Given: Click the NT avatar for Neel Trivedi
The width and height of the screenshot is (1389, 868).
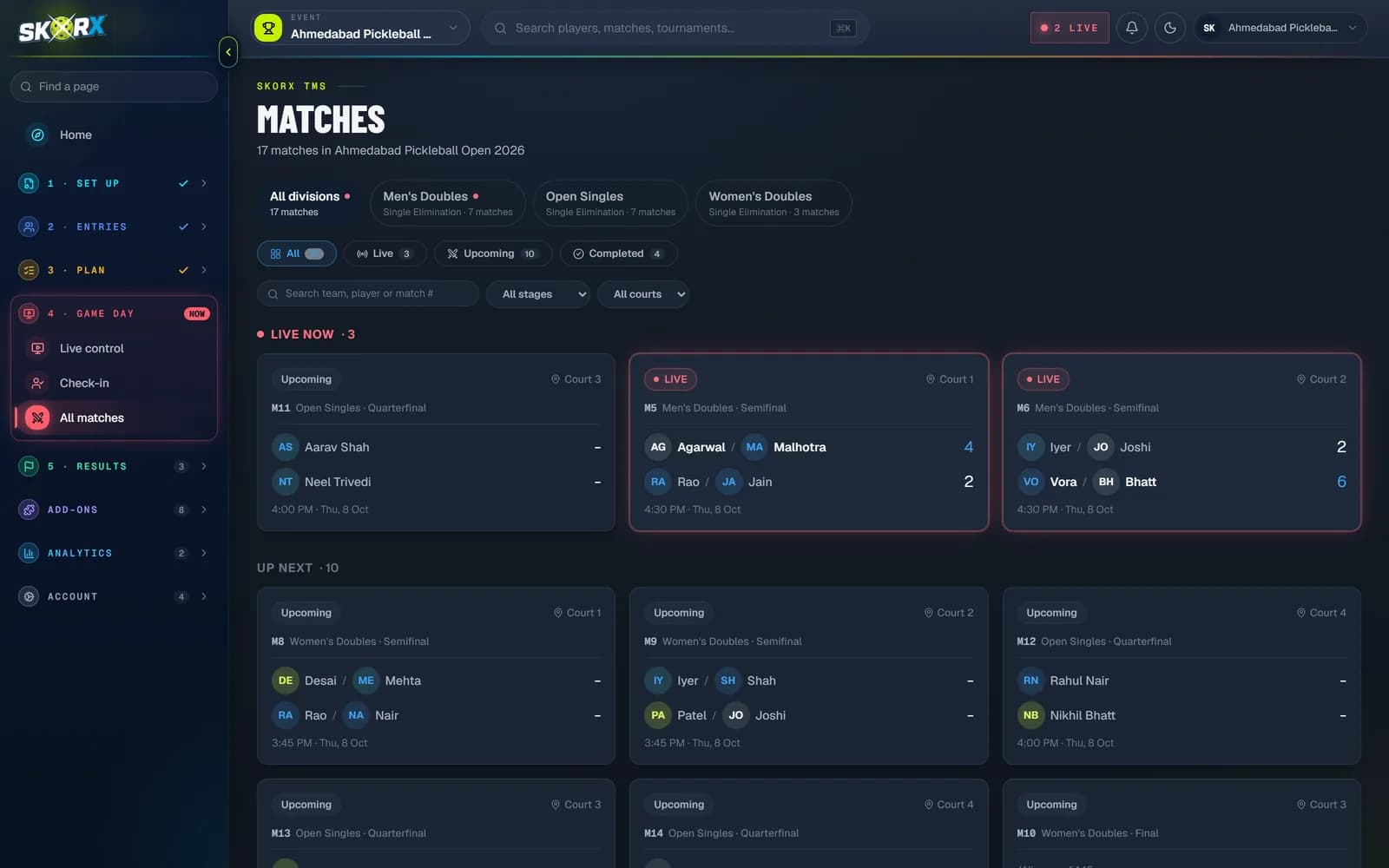Looking at the screenshot, I should click(286, 482).
